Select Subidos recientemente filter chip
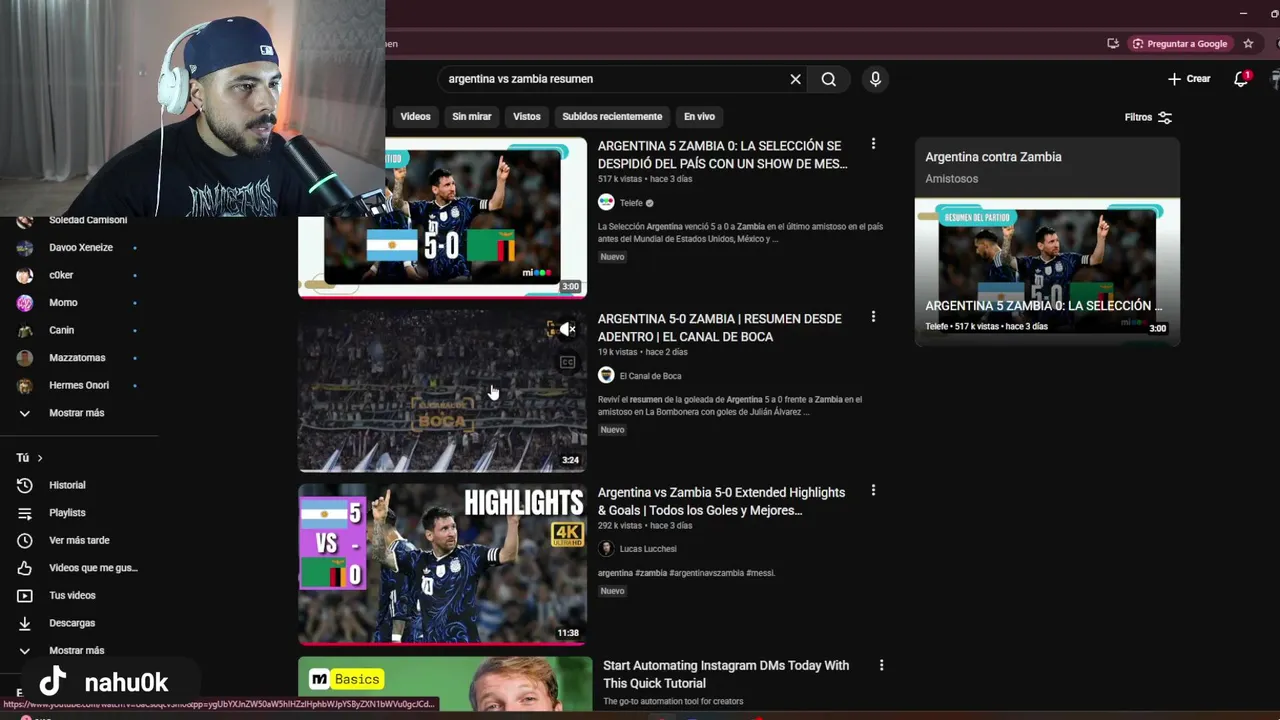1280x720 pixels. coord(612,116)
